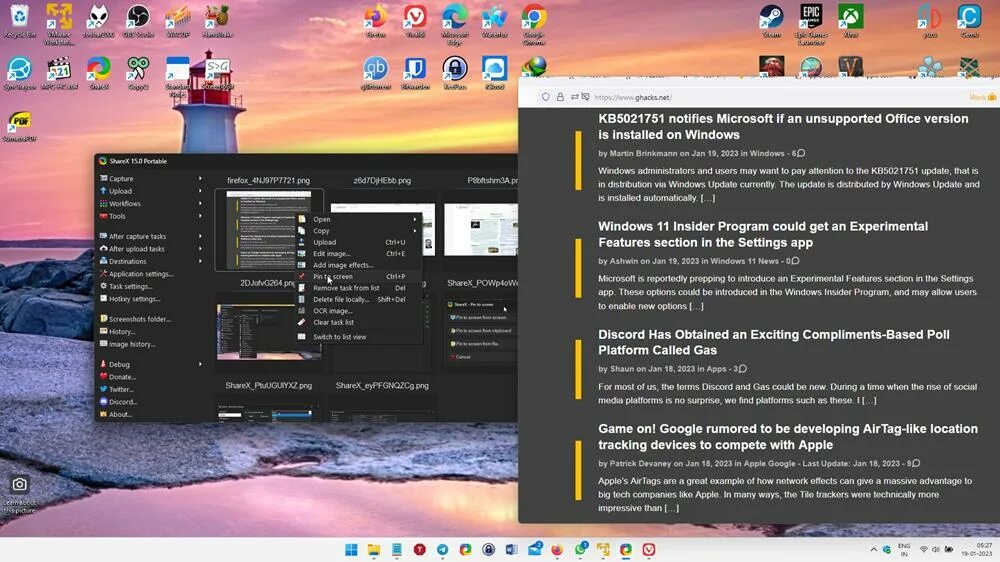1000x562 pixels.
Task: Open Google Chrome desktop shortcut
Action: (534, 24)
